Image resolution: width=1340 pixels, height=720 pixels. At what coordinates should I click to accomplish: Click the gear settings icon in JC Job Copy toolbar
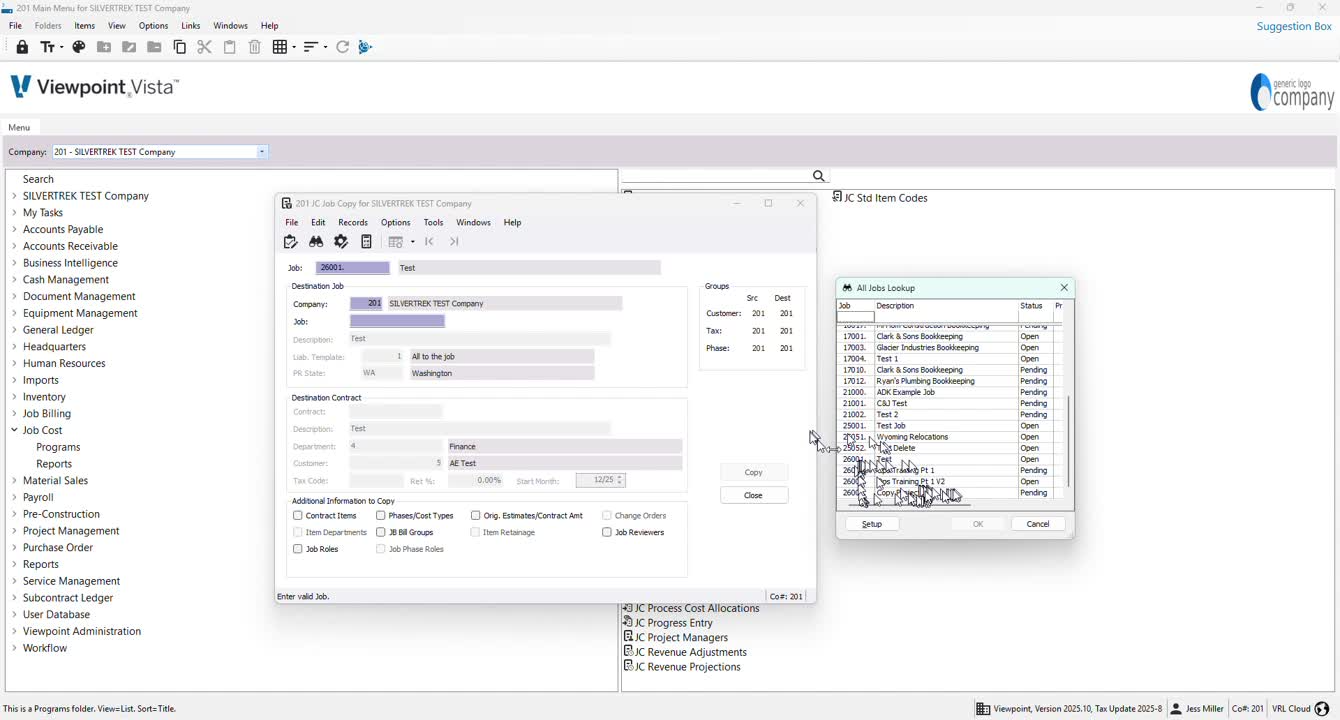[x=341, y=241]
